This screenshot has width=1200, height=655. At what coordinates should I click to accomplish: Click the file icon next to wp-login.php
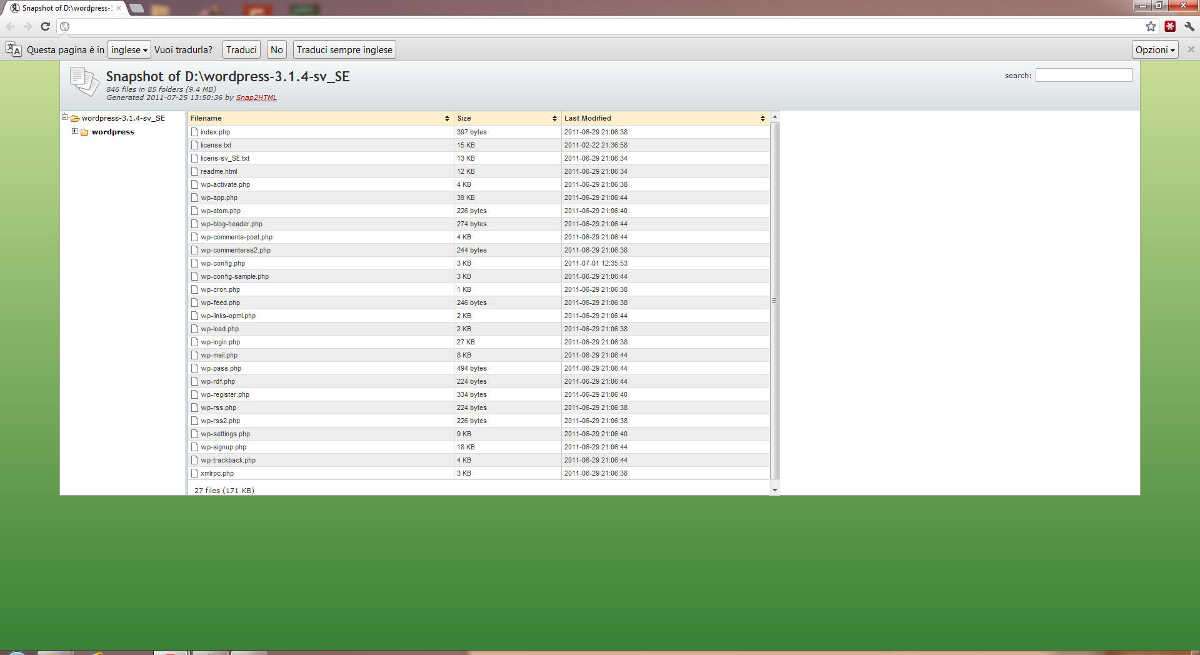coord(195,342)
